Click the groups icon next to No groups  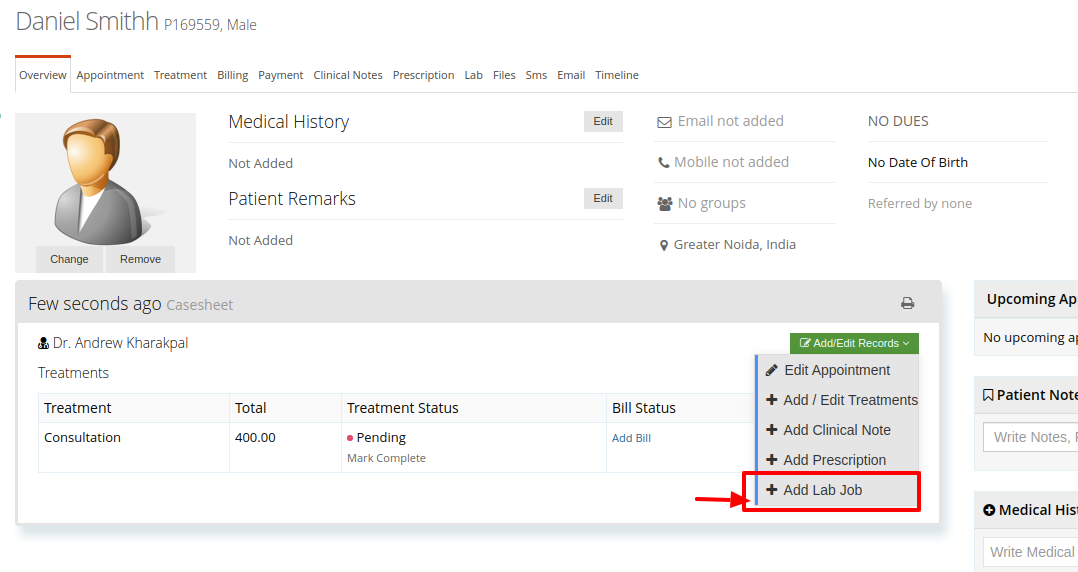[x=665, y=204]
